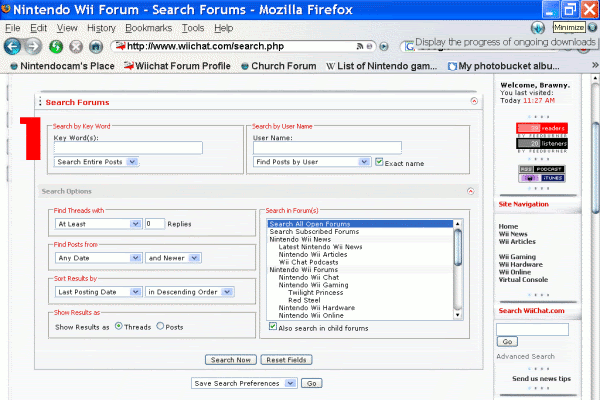Click the Search Now button
Screen dimensions: 600x400
click(x=231, y=360)
